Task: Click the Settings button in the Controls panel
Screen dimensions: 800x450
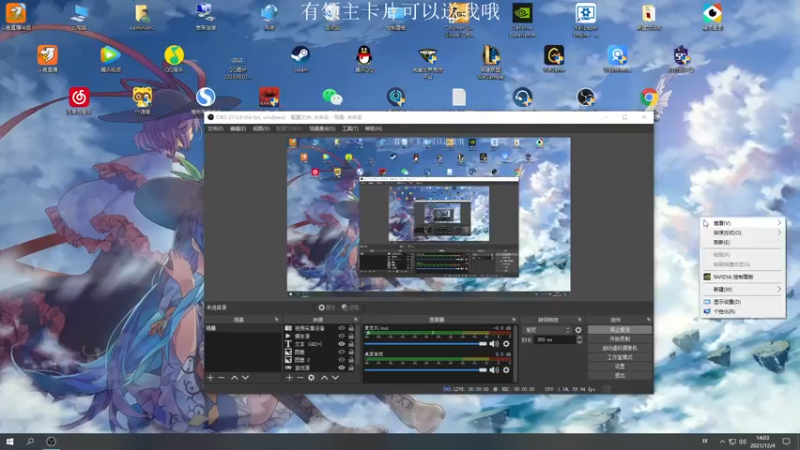Action: coord(619,366)
